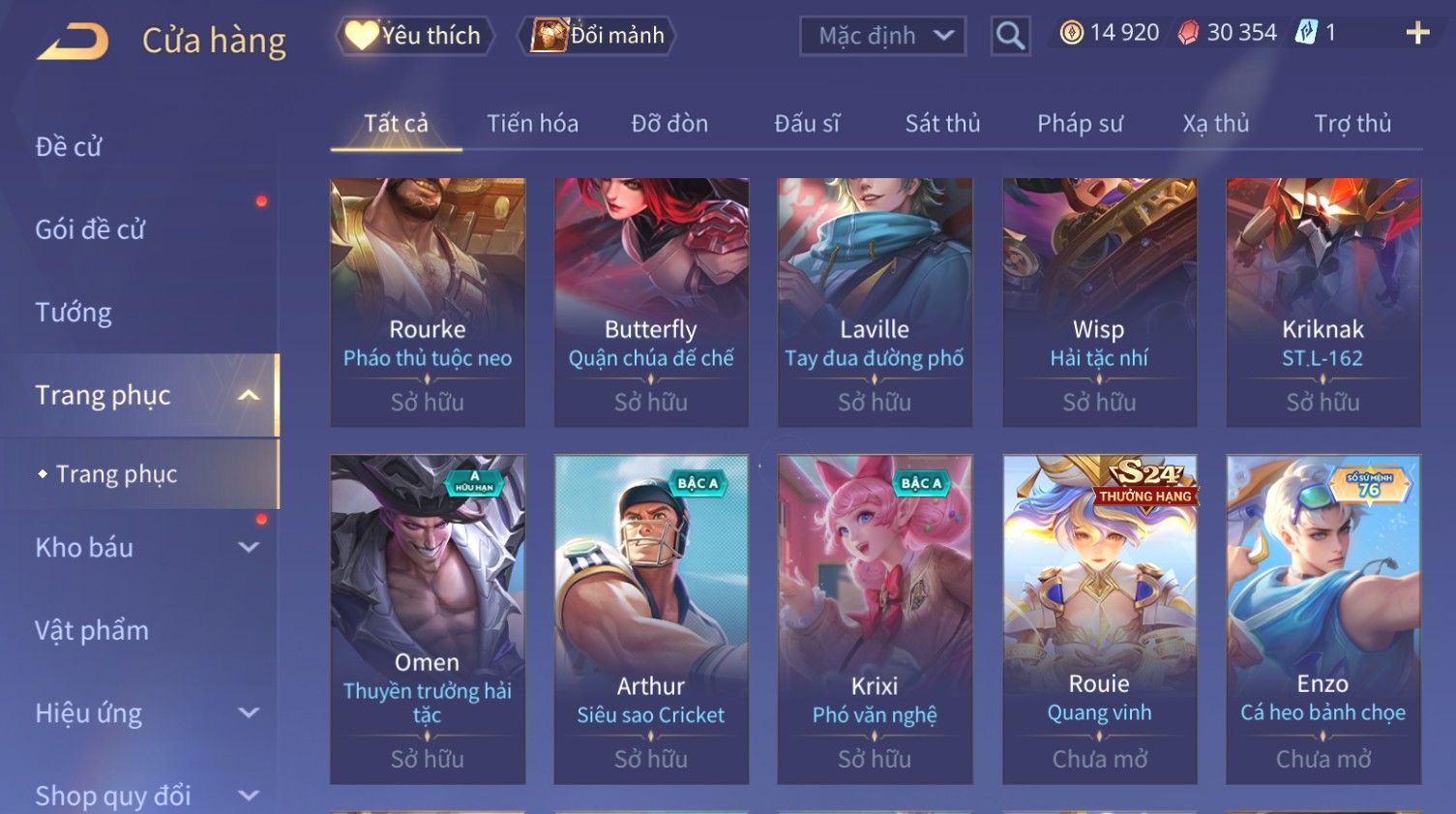1456x814 pixels.
Task: Click the Đổi mảnh chest icon
Action: [x=549, y=36]
